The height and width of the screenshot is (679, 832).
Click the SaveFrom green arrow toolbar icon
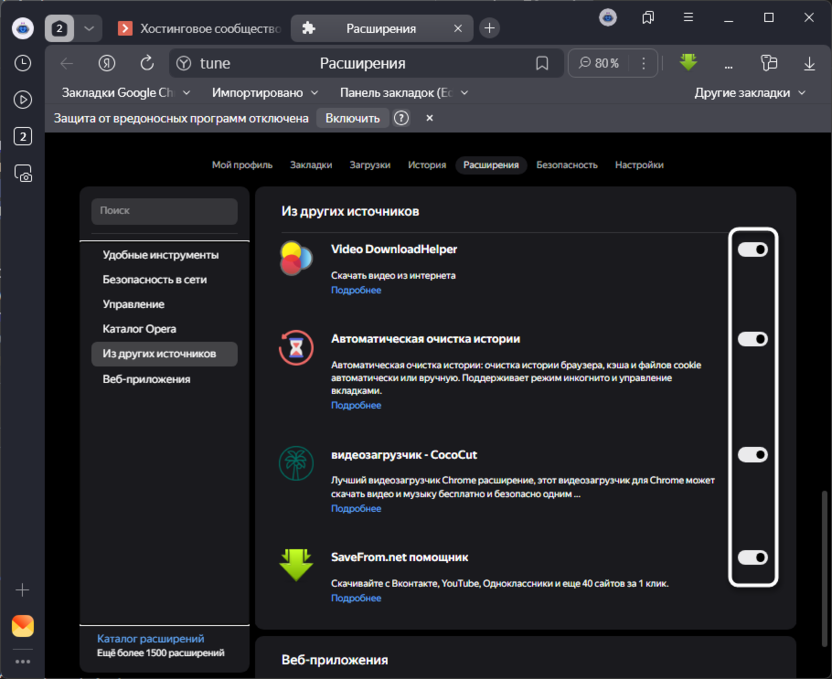coord(688,62)
